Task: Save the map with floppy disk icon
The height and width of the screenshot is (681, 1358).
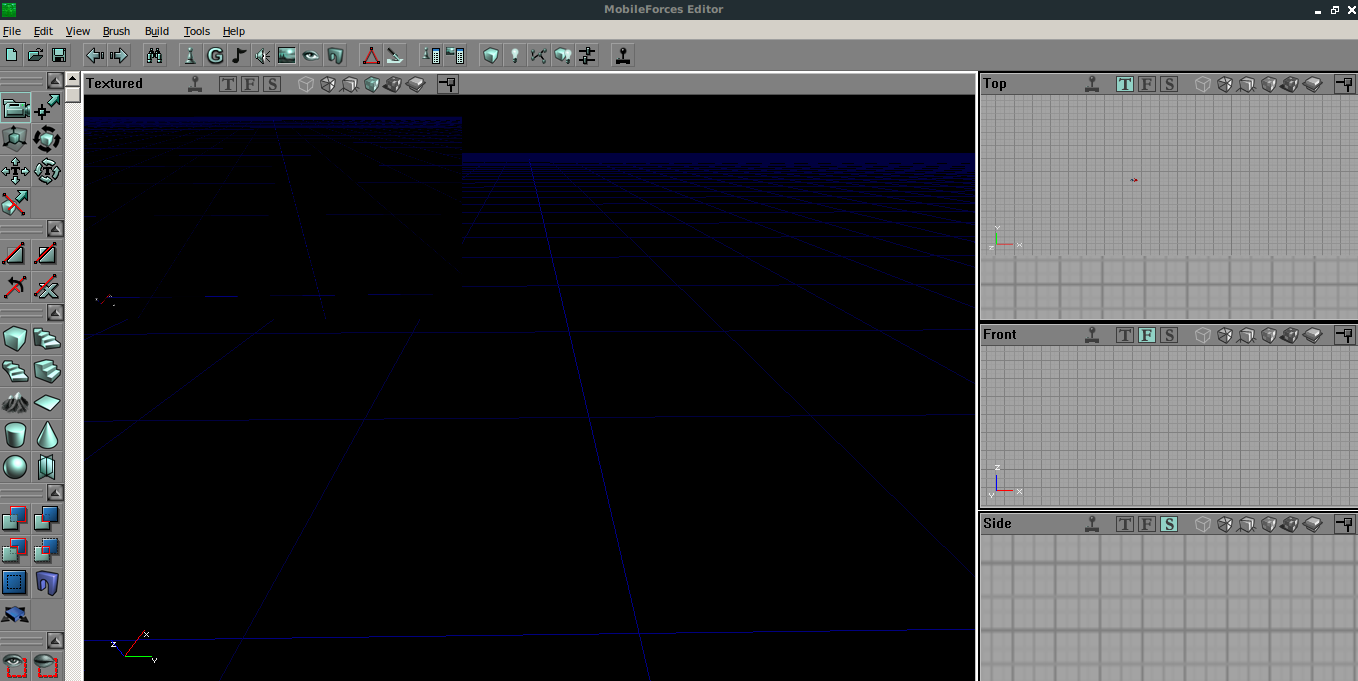Action: point(59,55)
